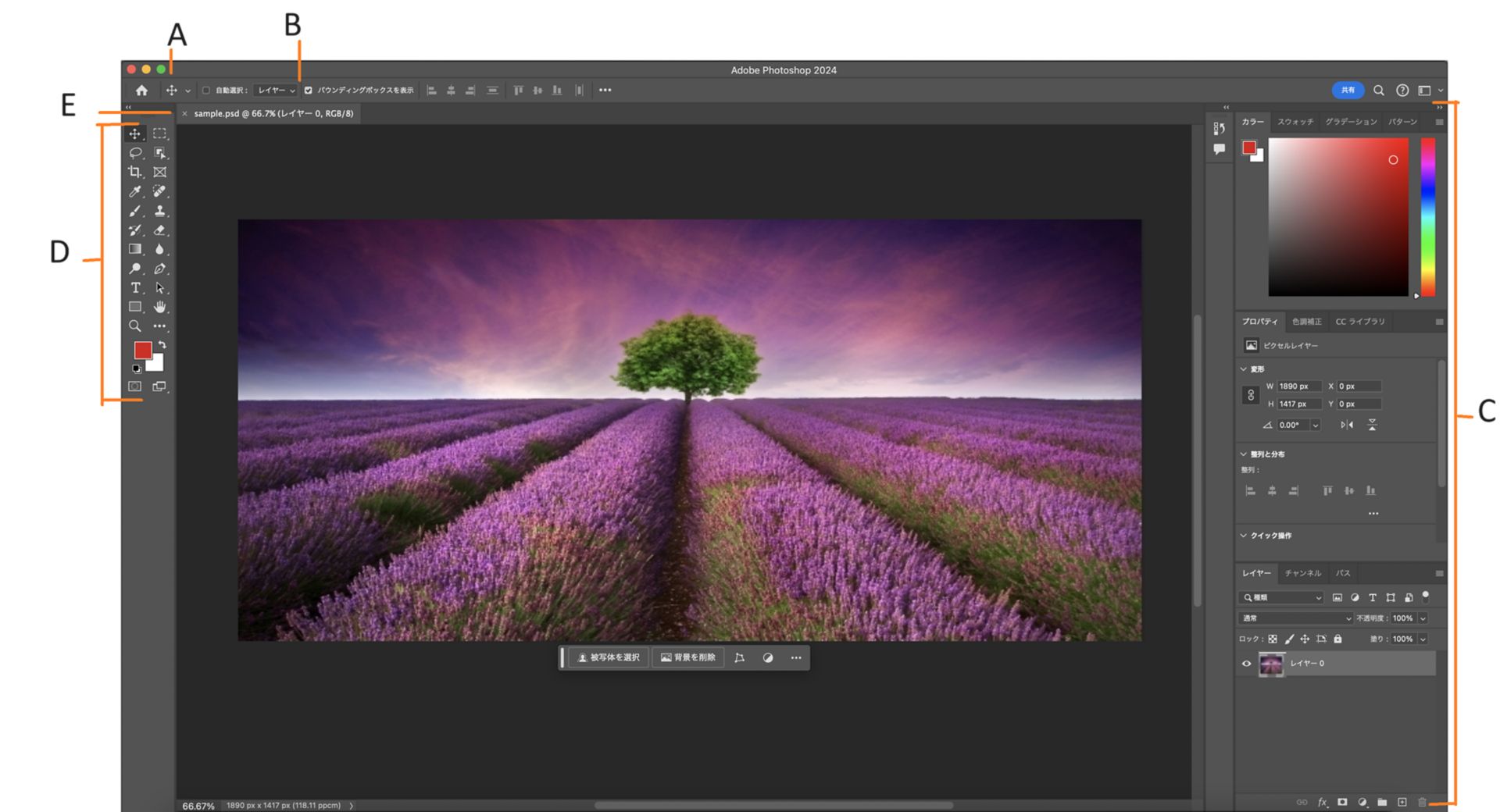Select the Type tool
This screenshot has width=1500, height=812.
136,287
